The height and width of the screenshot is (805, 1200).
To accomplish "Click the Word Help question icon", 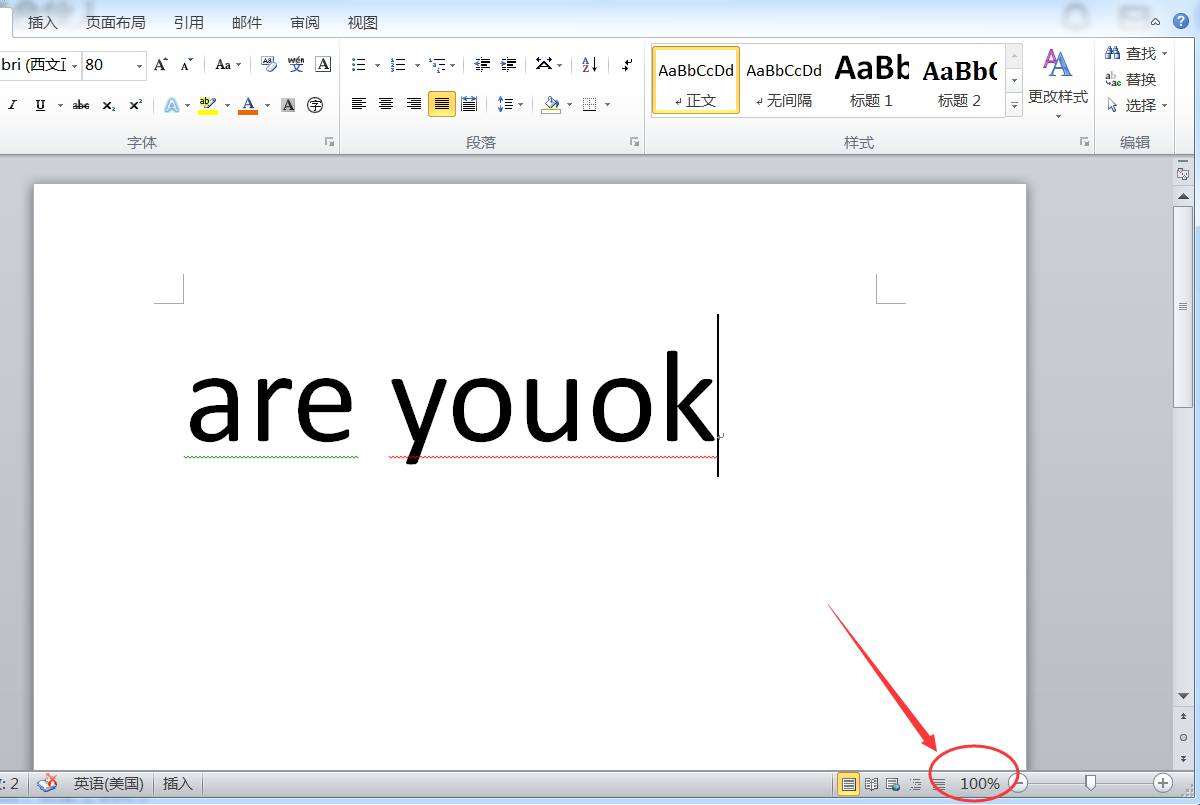I will point(1181,21).
